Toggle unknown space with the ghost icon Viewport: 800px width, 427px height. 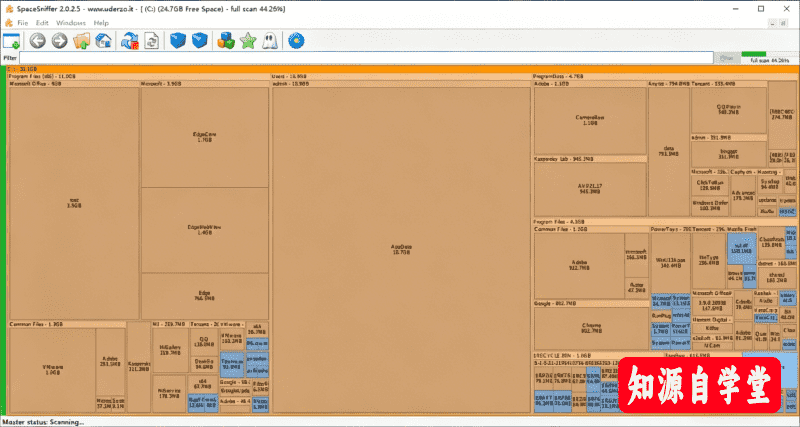pos(269,41)
